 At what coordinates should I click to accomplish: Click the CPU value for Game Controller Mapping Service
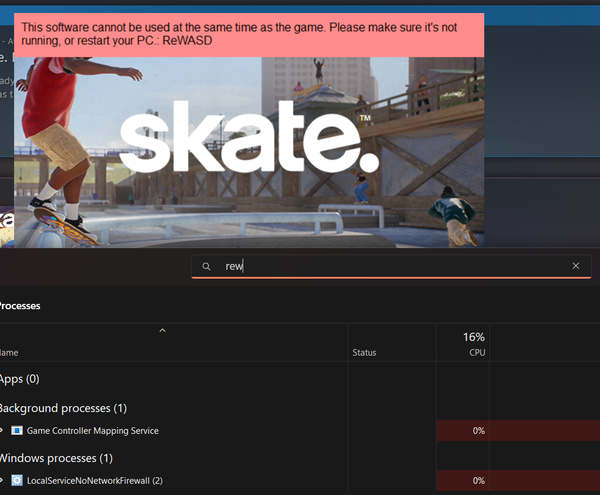[x=478, y=431]
